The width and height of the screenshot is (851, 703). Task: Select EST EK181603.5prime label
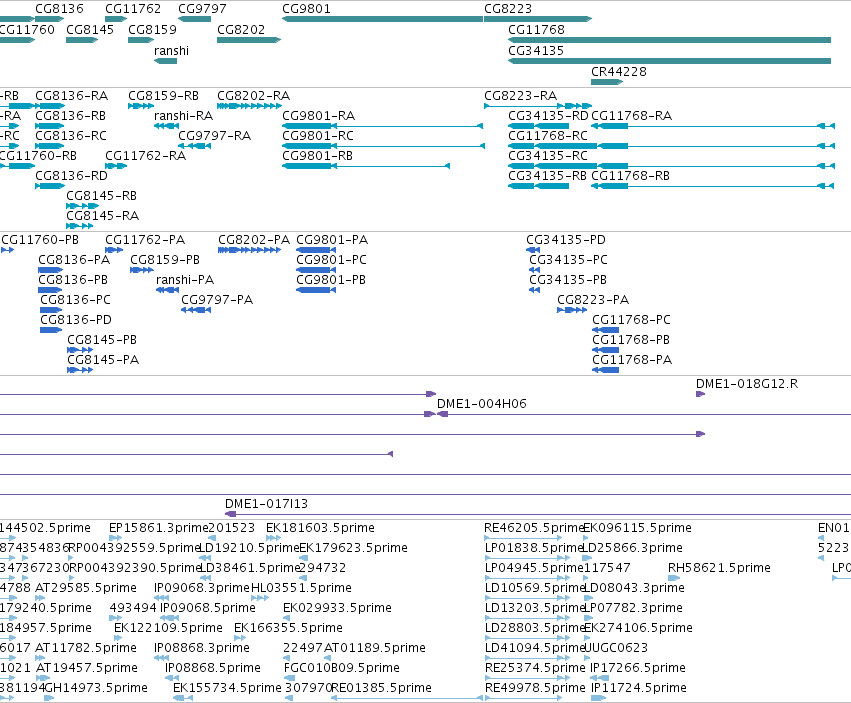point(320,528)
